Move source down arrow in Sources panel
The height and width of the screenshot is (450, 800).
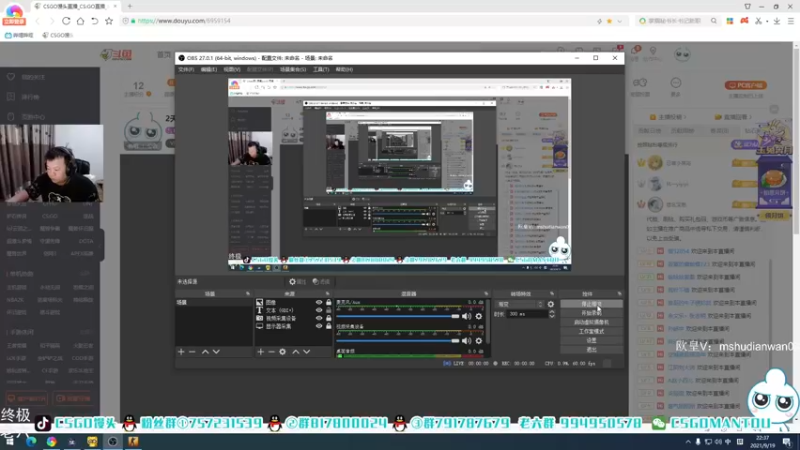pos(307,352)
